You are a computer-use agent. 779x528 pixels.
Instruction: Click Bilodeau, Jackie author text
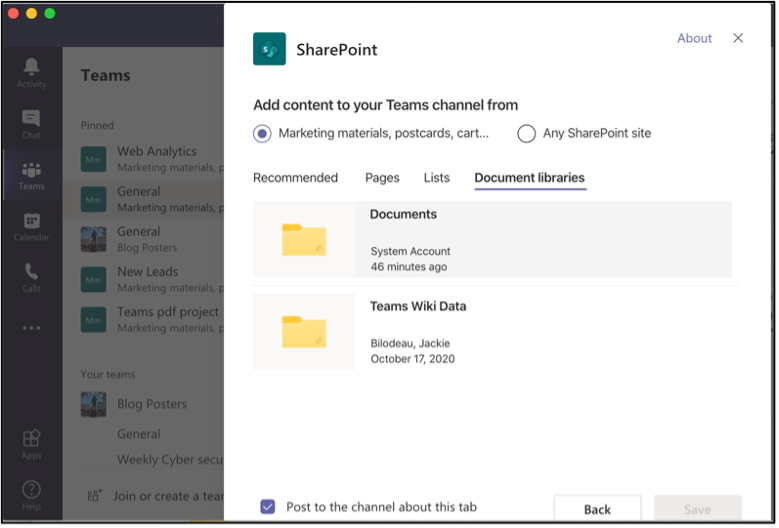tap(410, 344)
